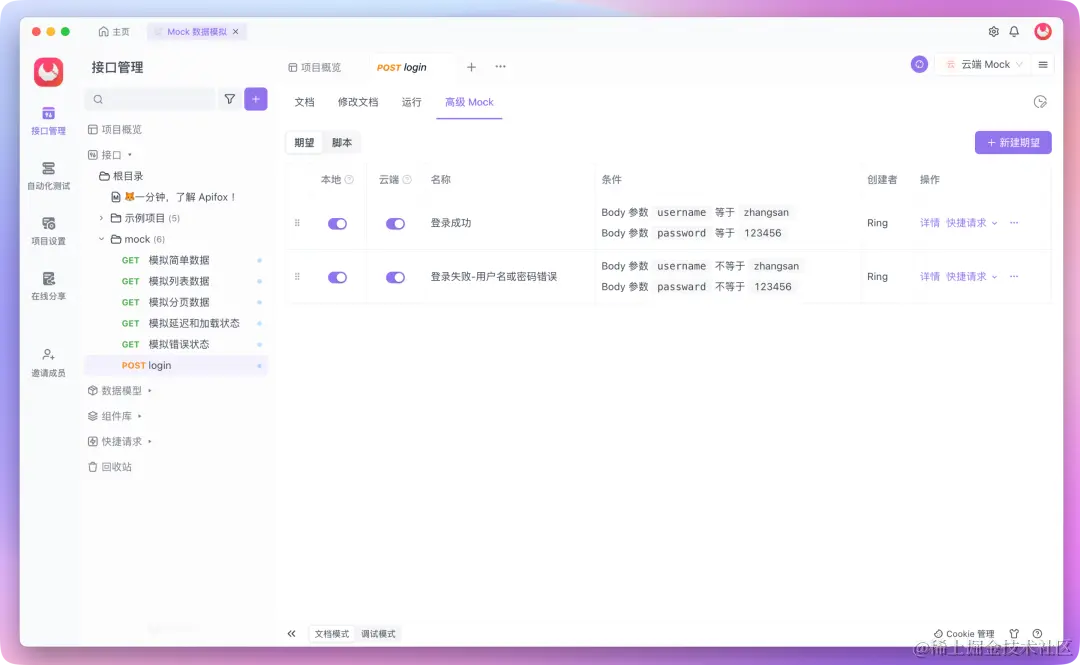The image size is (1080, 665).
Task: Switch to the 文档 tab
Action: click(x=304, y=101)
